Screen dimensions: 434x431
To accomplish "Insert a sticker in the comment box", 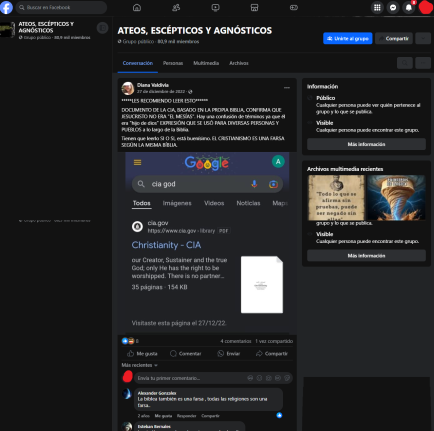I will point(287,378).
